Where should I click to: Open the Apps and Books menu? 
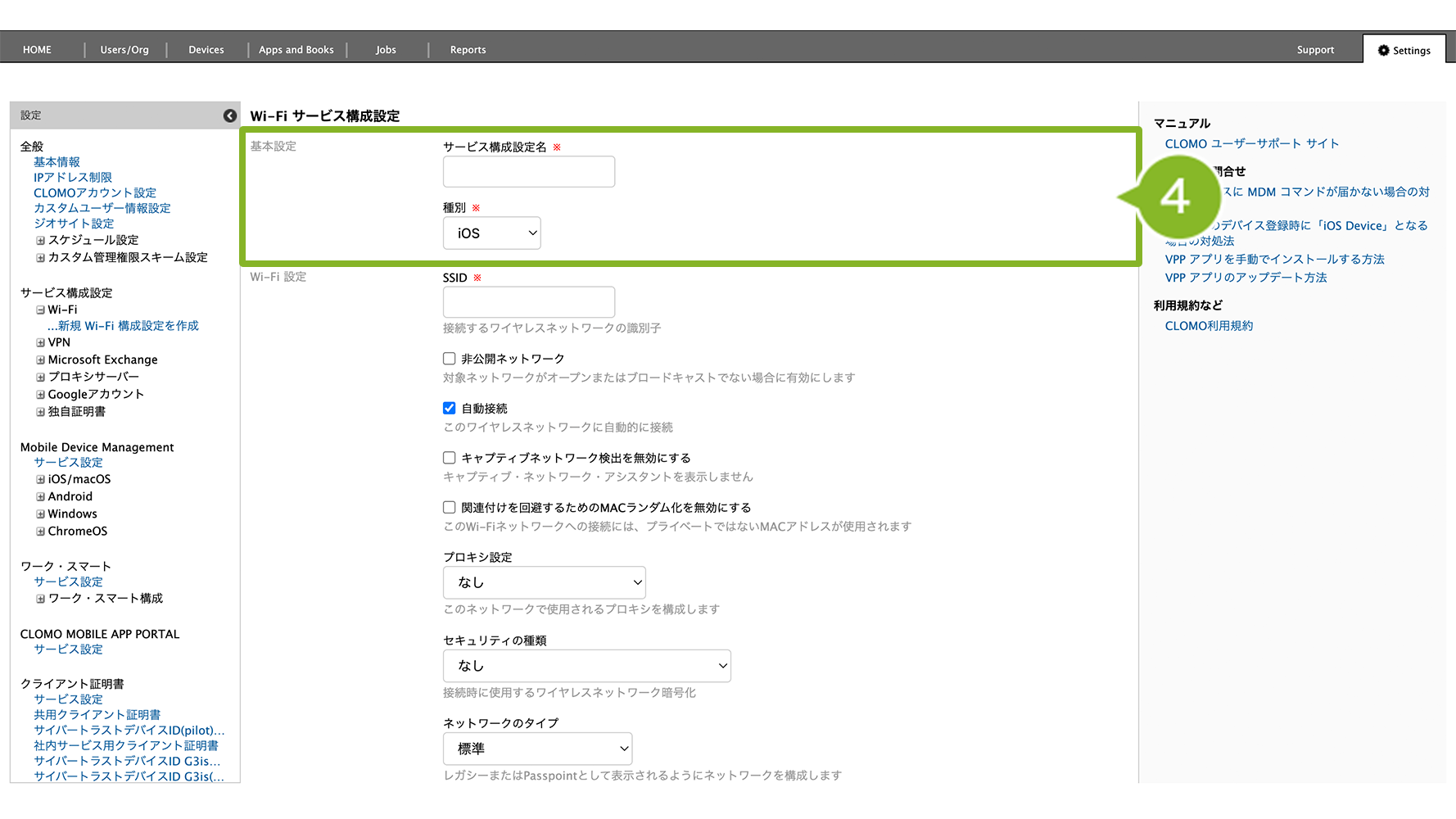tap(296, 50)
